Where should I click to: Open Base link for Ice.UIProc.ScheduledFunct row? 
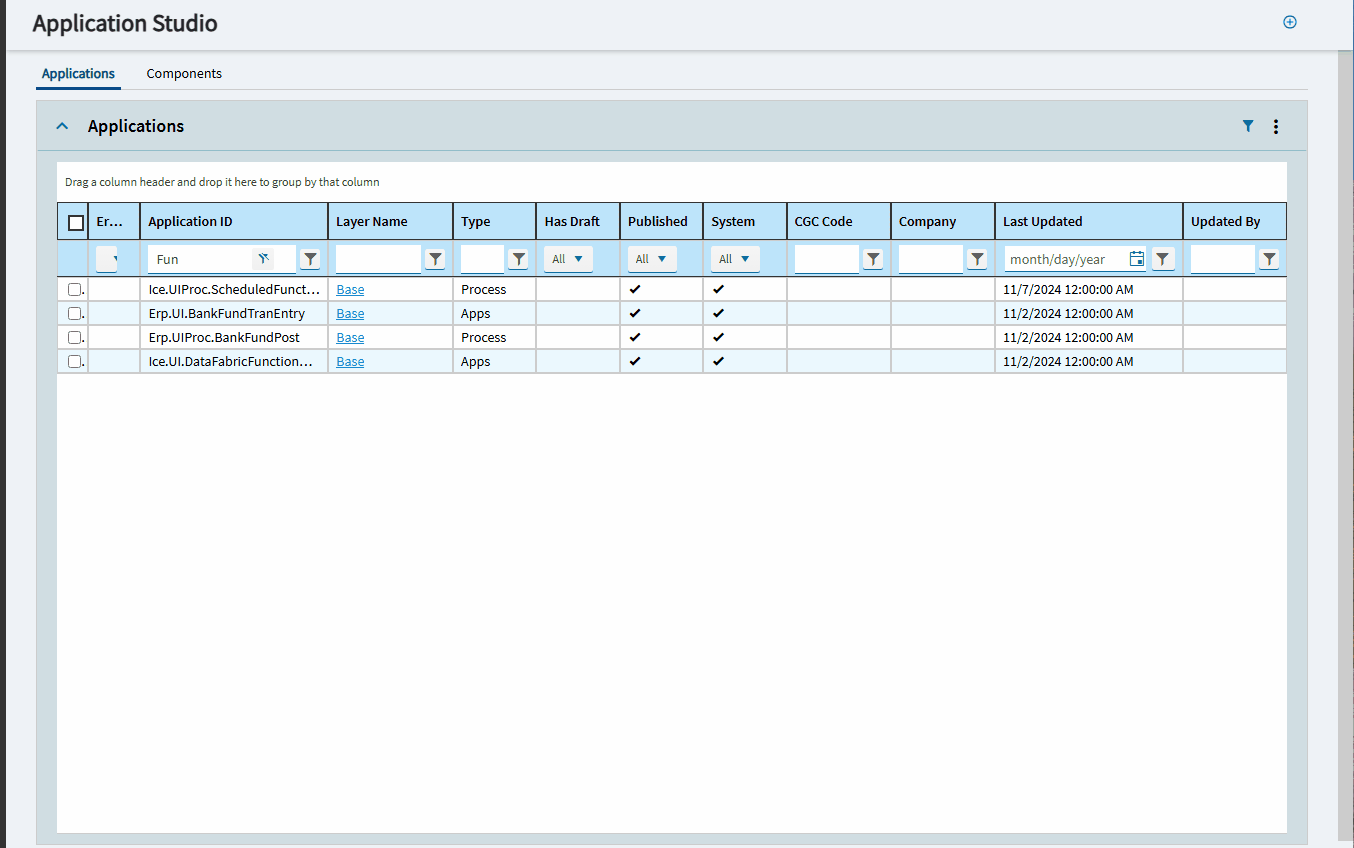point(350,289)
